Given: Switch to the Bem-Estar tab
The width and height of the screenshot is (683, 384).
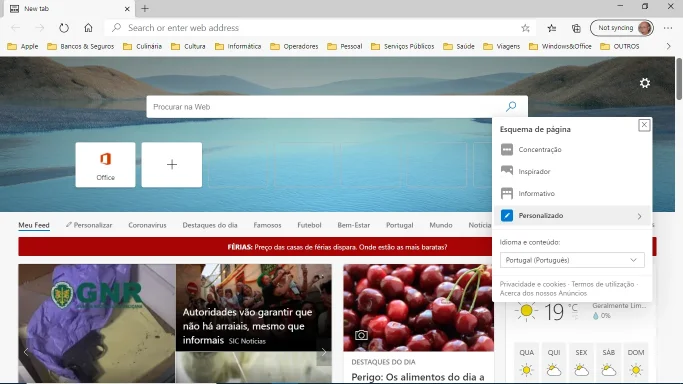Looking at the screenshot, I should pos(354,225).
